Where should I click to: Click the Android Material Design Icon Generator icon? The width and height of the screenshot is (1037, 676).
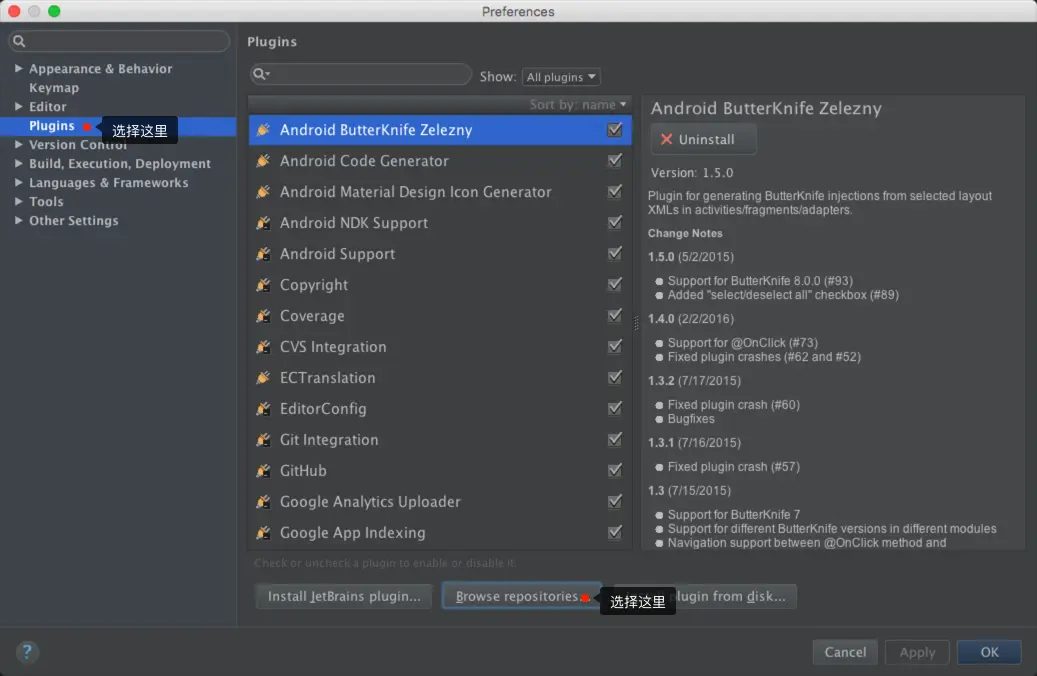[263, 192]
